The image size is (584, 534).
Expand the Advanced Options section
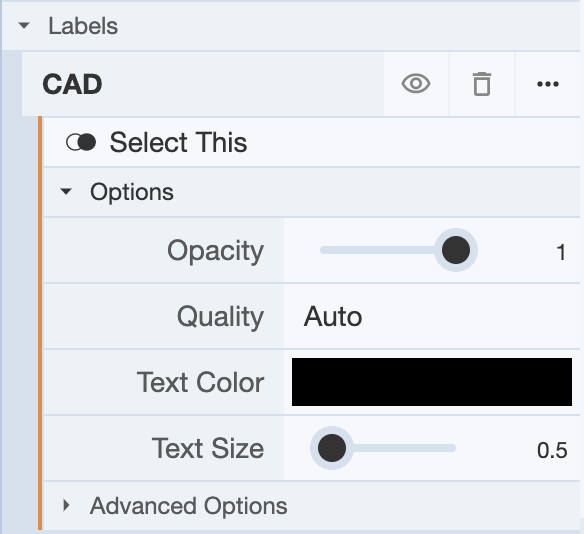click(x=66, y=505)
